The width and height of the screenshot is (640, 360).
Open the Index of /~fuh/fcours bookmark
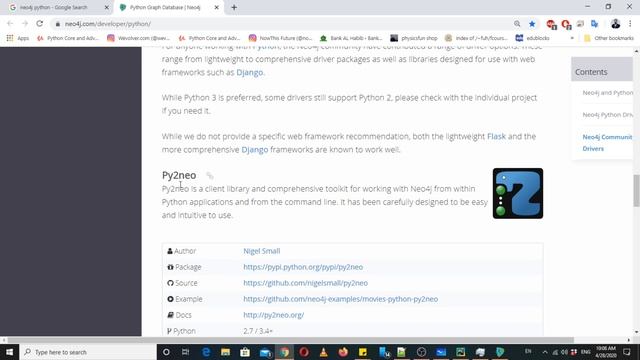(x=476, y=38)
